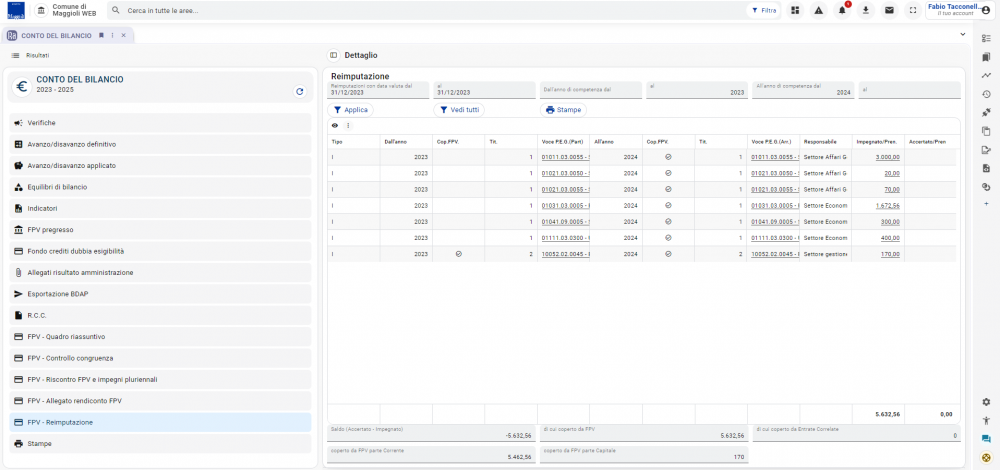Open the edit document icon in right sidebar
The width and height of the screenshot is (1000, 470).
[987, 150]
